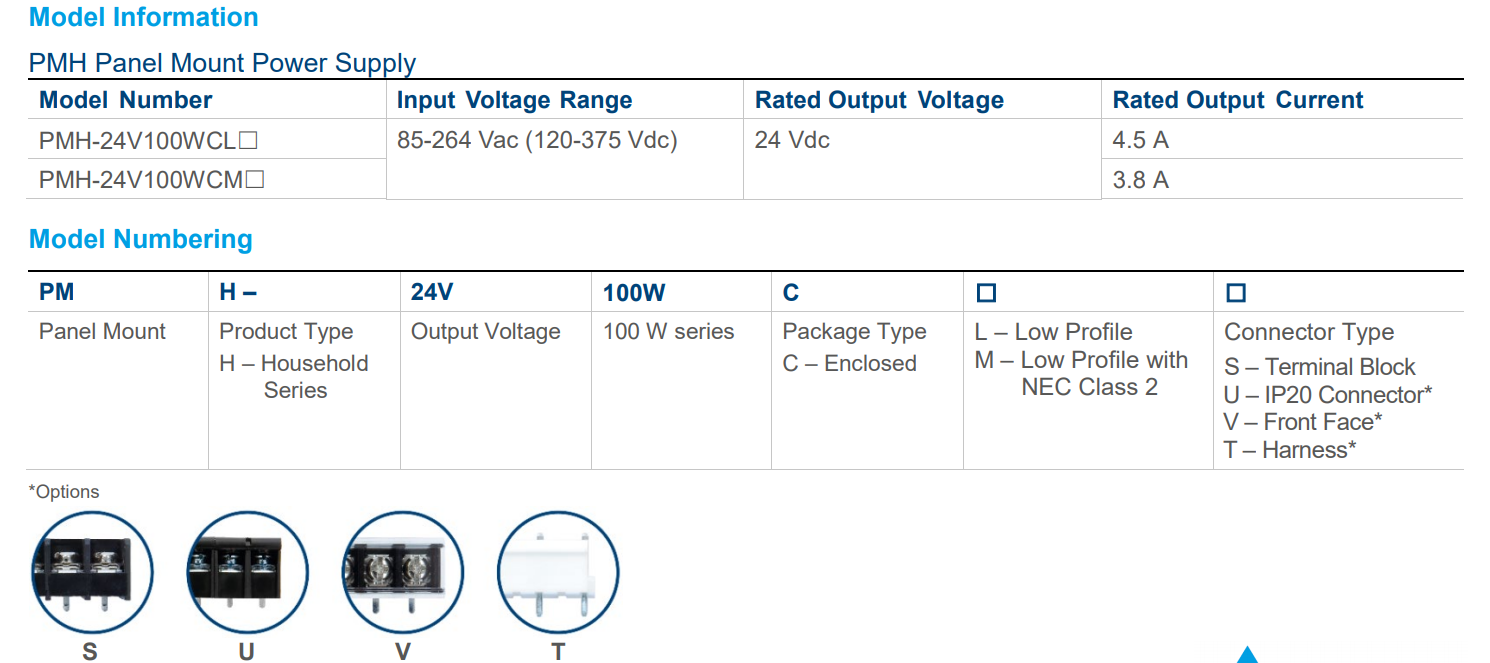Image resolution: width=1490 pixels, height=663 pixels.
Task: Click the Model Information heading
Action: [x=143, y=18]
